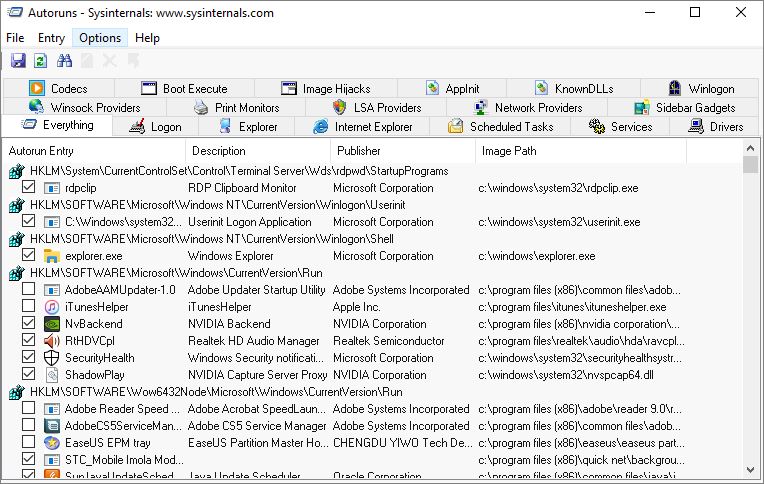Disable the RtHDVCpl startup checkbox
This screenshot has width=764, height=484.
tap(29, 340)
